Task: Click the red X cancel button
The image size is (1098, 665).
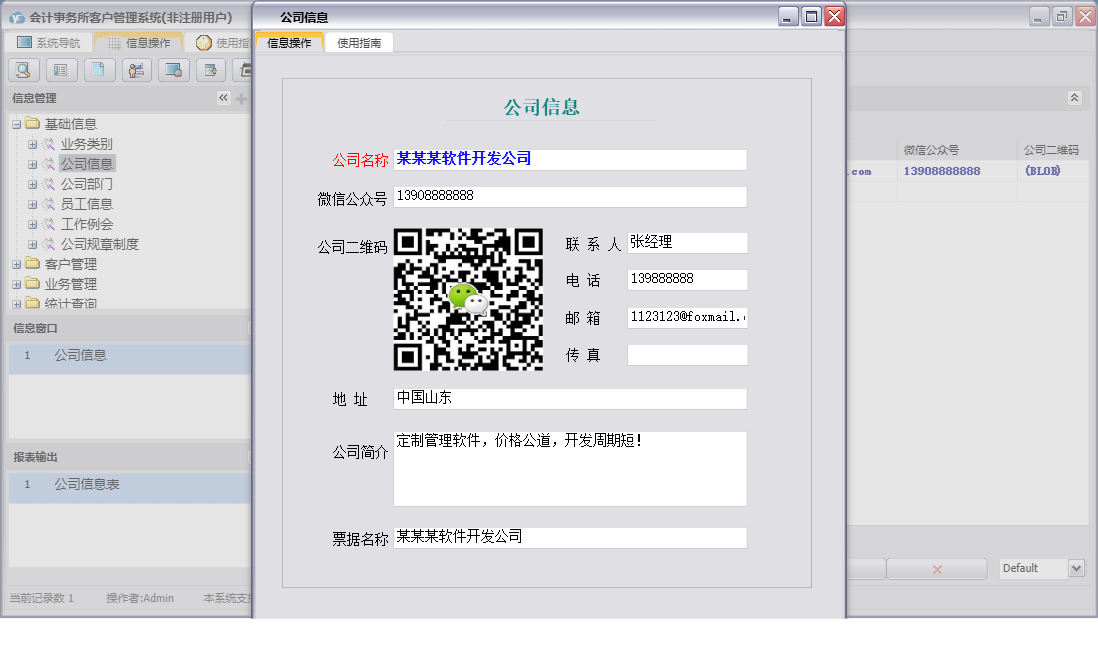Action: tap(936, 567)
